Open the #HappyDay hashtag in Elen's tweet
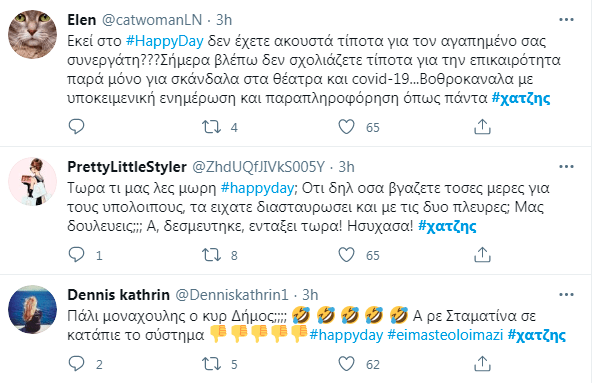 click(165, 41)
